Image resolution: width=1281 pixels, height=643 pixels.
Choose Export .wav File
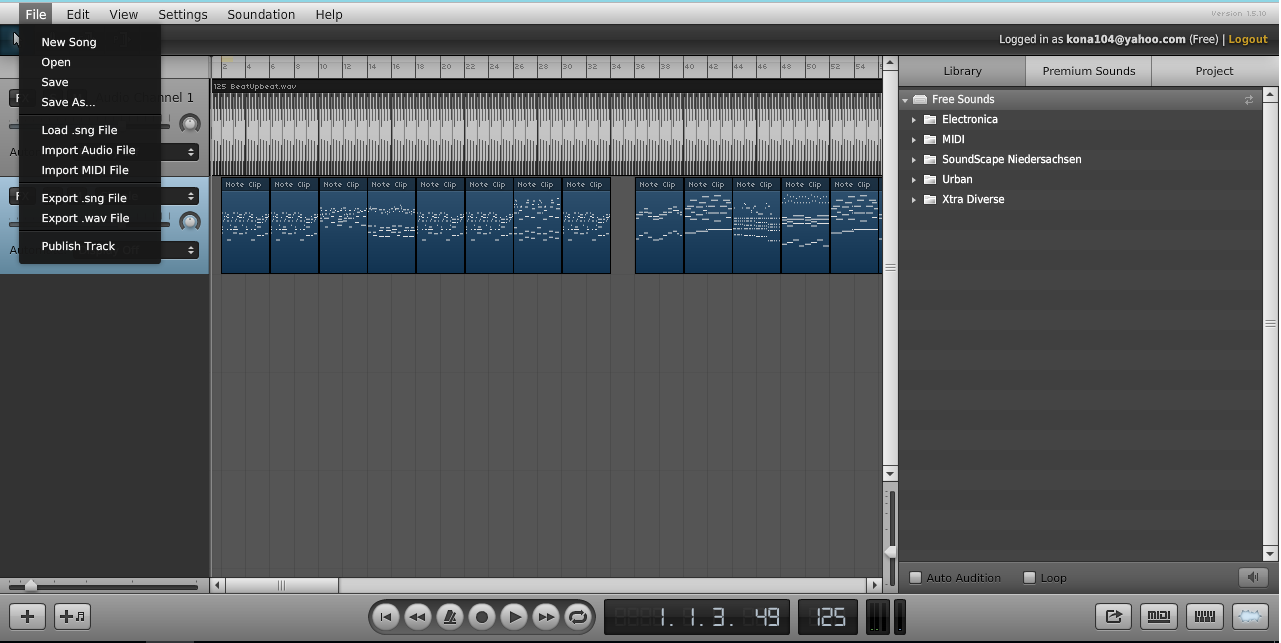click(x=85, y=218)
